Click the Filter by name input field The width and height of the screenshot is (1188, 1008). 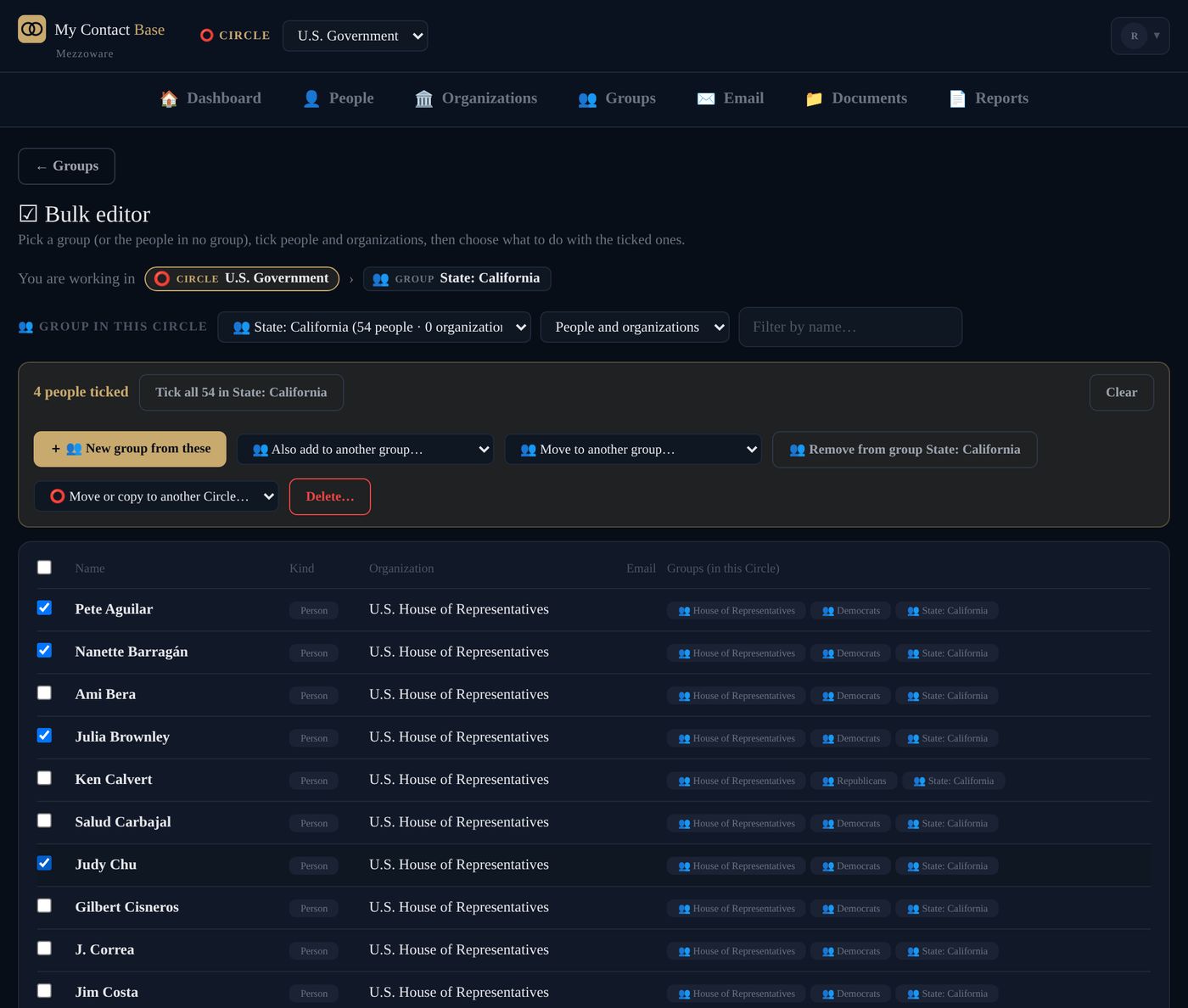pos(850,328)
